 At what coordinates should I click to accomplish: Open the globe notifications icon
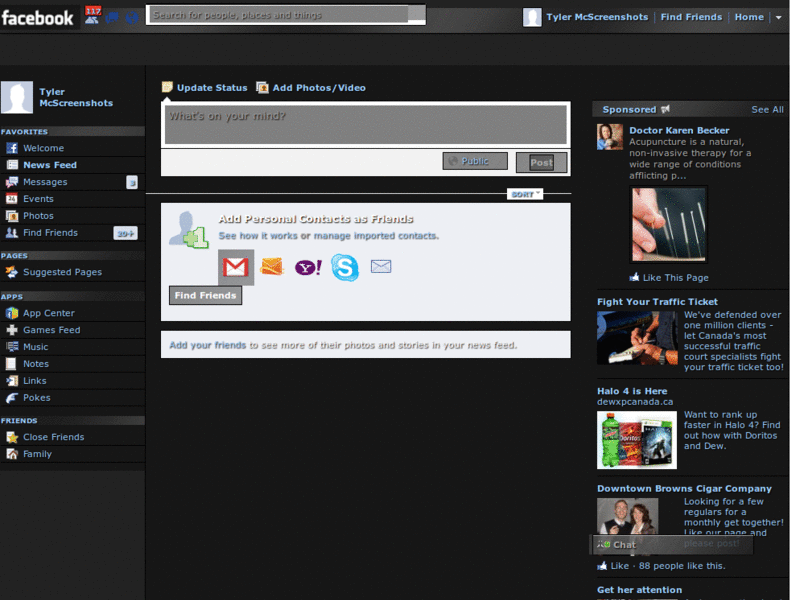(x=132, y=18)
